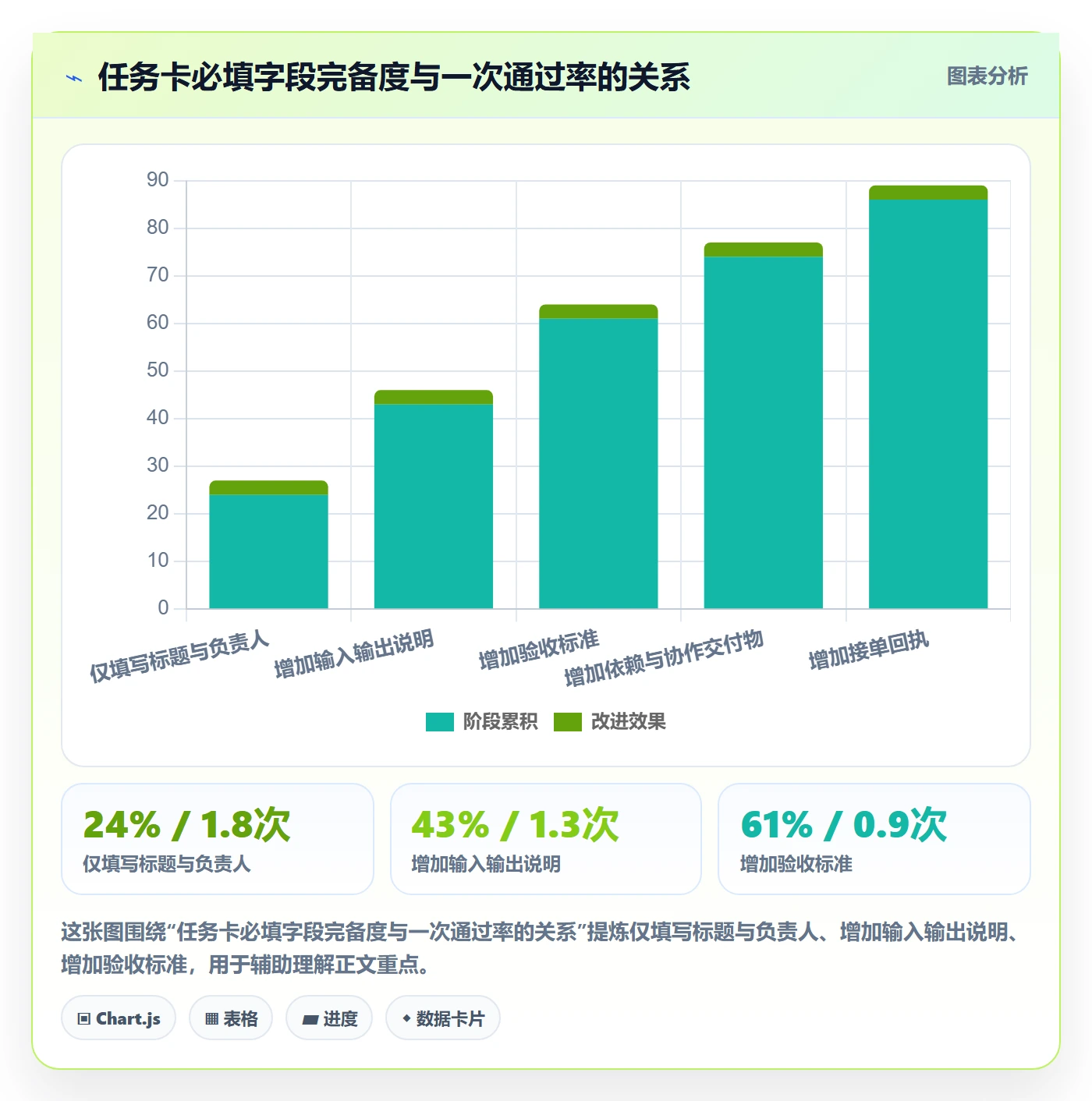Click the chart title 任务卡必填字段完备度与一次通过率的关系
Image resolution: width=1092 pixels, height=1101 pixels.
pyautogui.click(x=394, y=77)
